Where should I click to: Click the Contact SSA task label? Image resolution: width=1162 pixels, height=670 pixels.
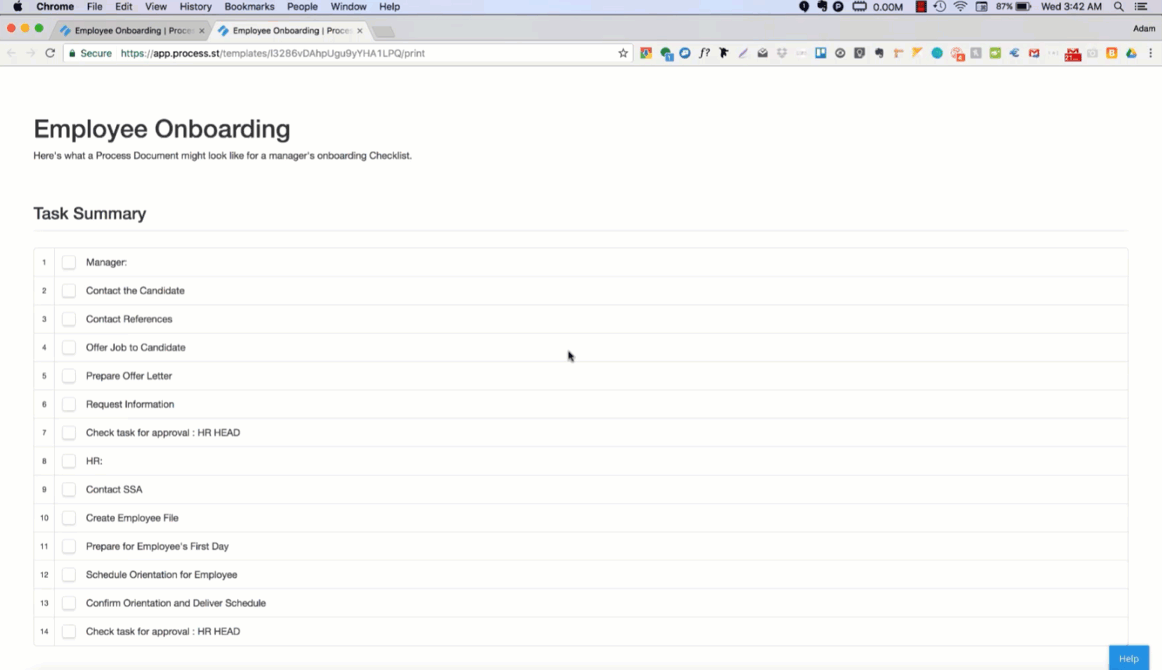(114, 489)
